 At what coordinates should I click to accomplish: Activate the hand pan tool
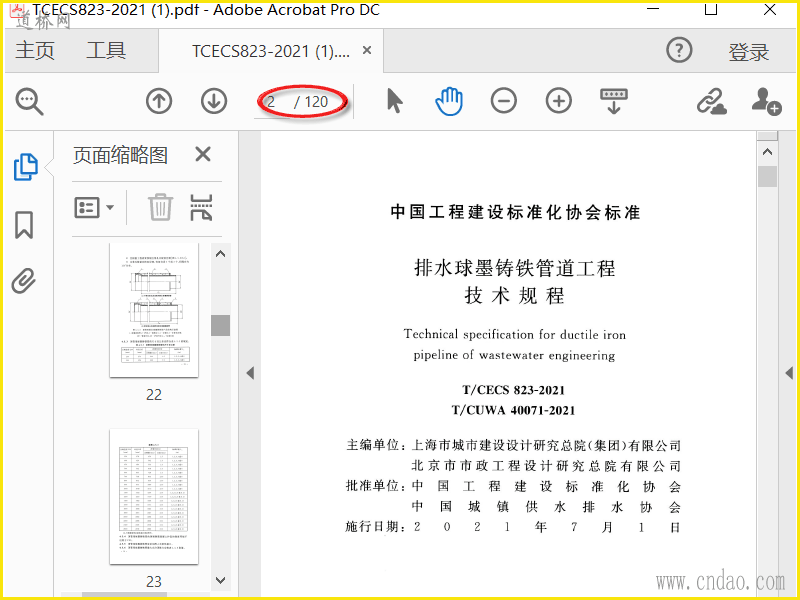(x=449, y=101)
